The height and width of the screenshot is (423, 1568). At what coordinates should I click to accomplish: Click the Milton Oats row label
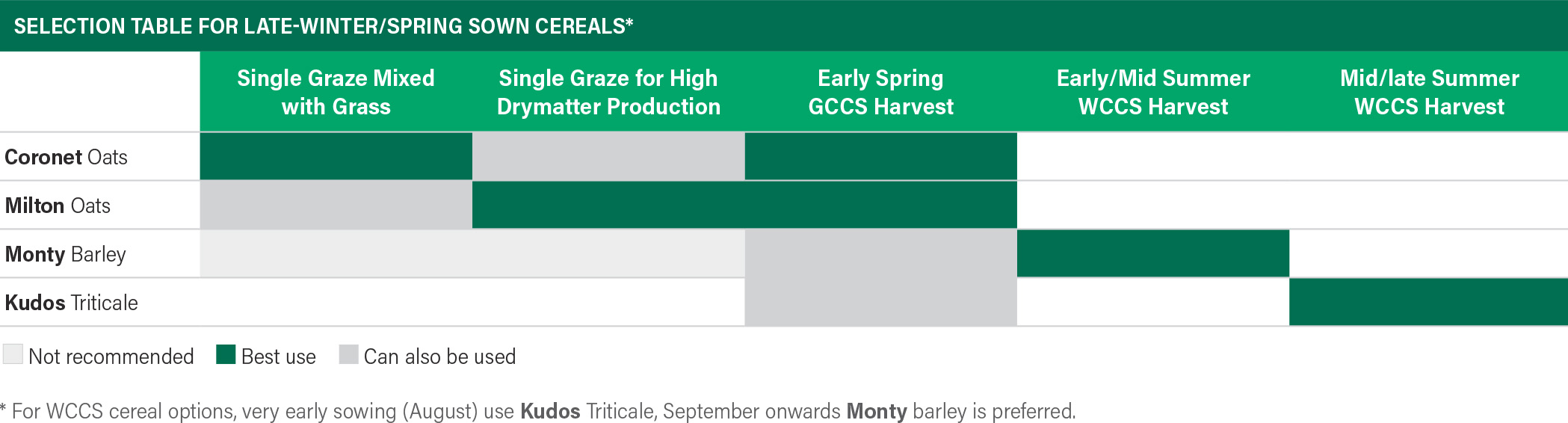(x=58, y=206)
